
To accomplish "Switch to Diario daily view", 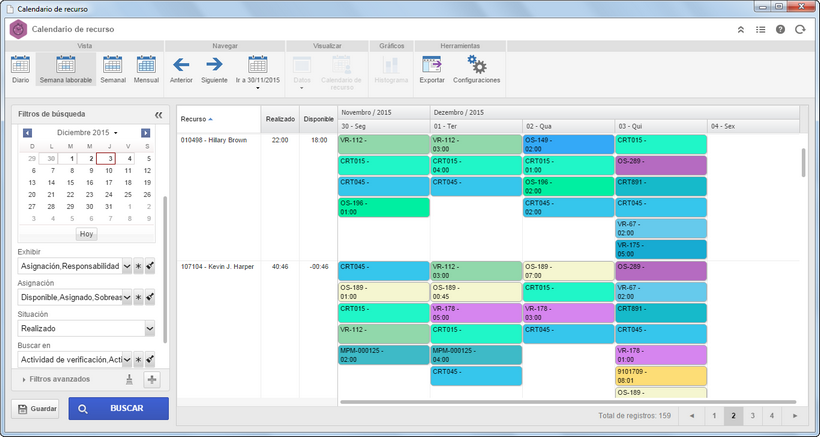I will (x=20, y=70).
